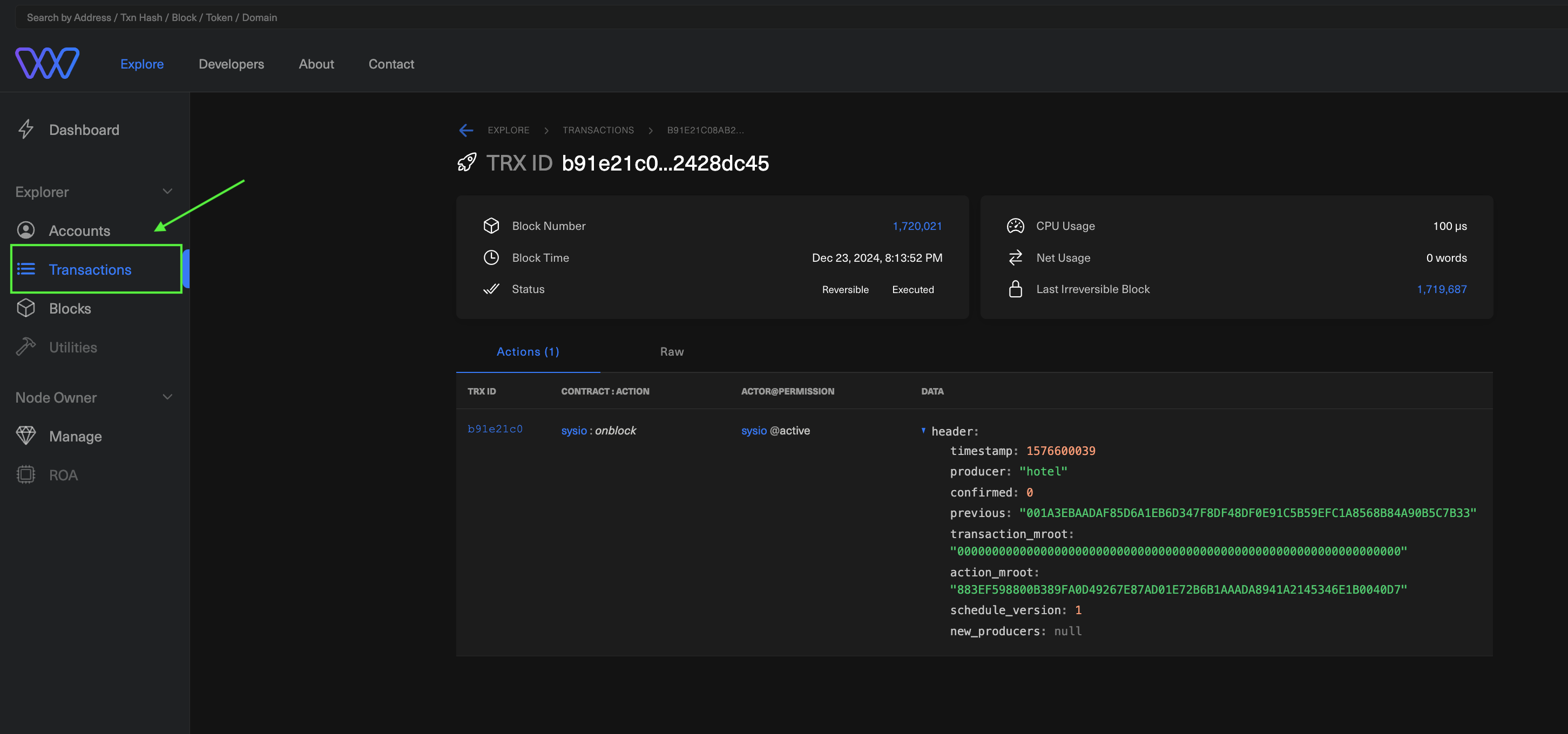Select the Actions (1) tab
The image size is (1568, 734).
pos(528,352)
